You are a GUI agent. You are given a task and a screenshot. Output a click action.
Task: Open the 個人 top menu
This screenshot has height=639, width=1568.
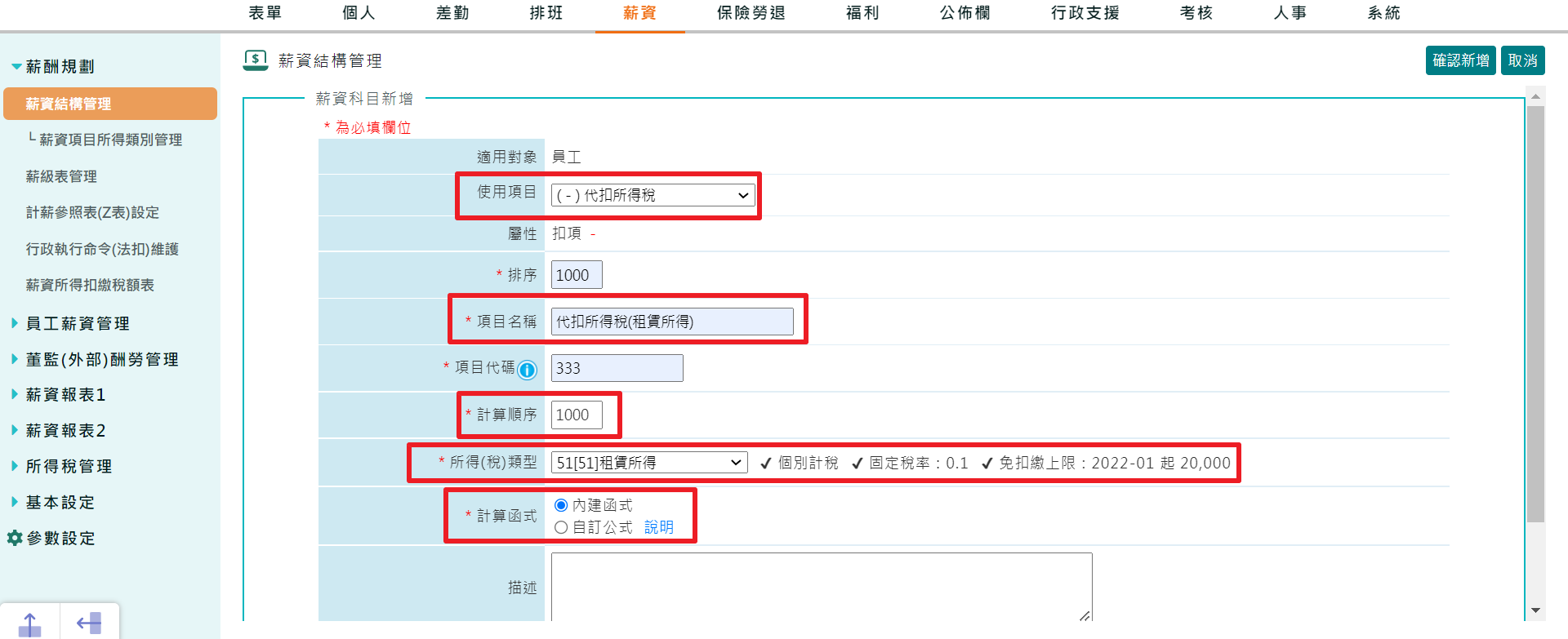(x=359, y=13)
